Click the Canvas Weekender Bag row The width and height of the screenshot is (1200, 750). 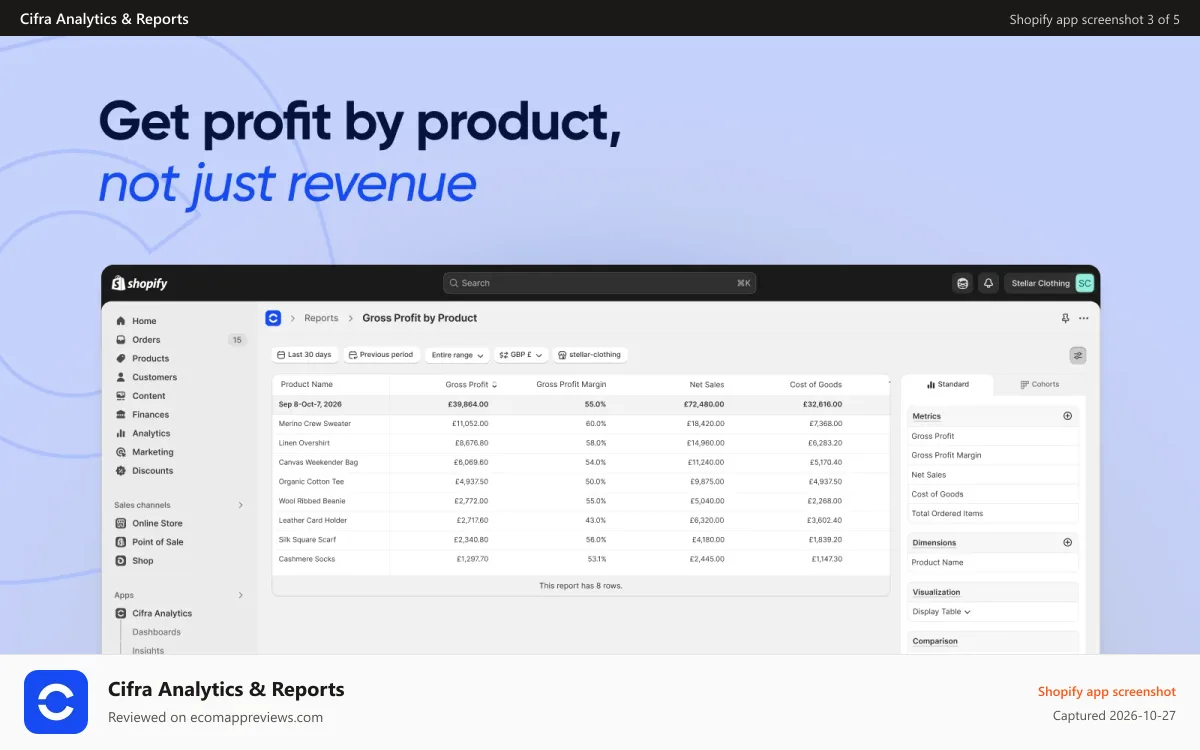(580, 462)
